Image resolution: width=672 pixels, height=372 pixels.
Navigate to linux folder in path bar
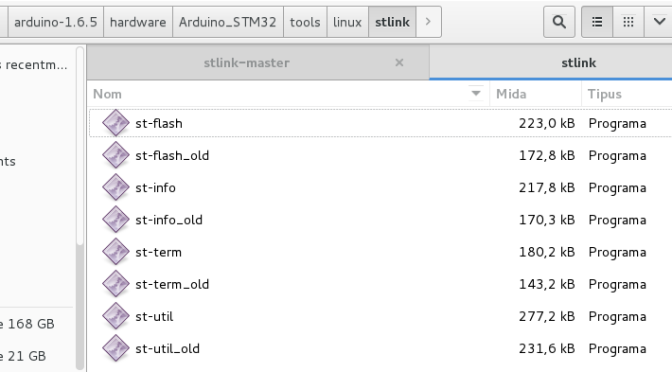(348, 22)
